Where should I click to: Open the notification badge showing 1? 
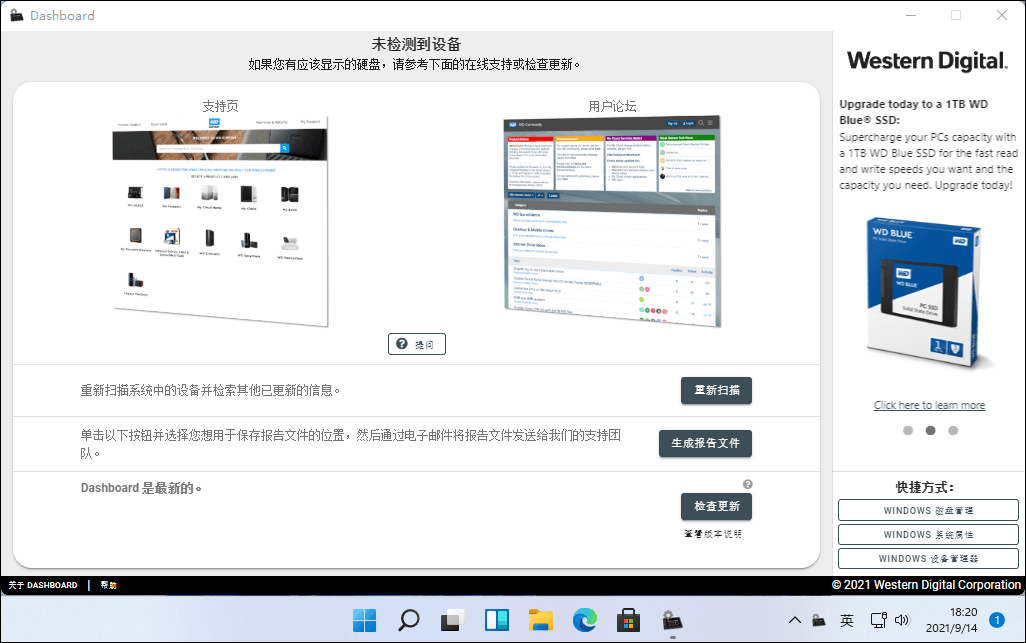pyautogui.click(x=997, y=620)
